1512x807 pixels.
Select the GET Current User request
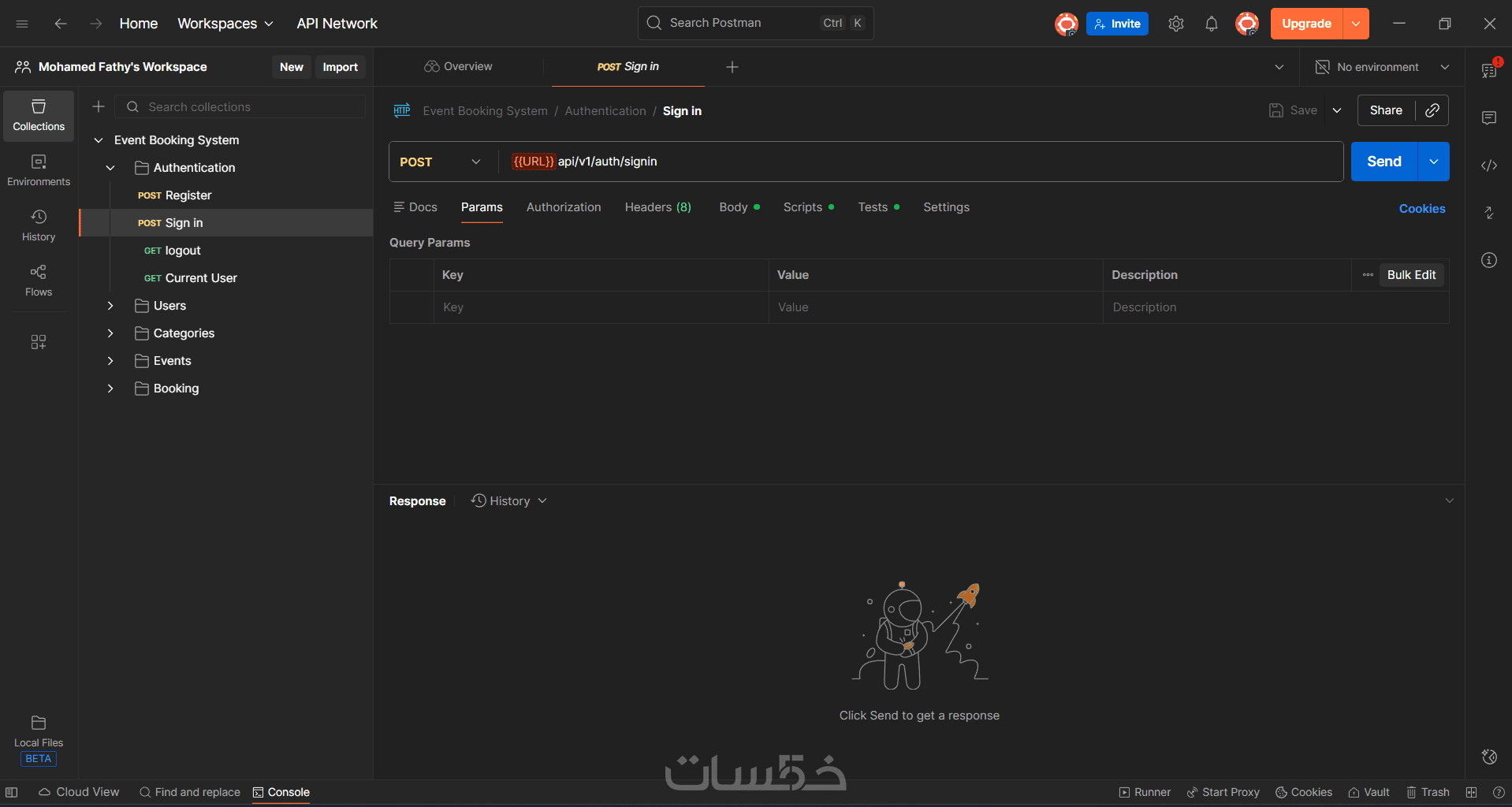tap(226, 278)
